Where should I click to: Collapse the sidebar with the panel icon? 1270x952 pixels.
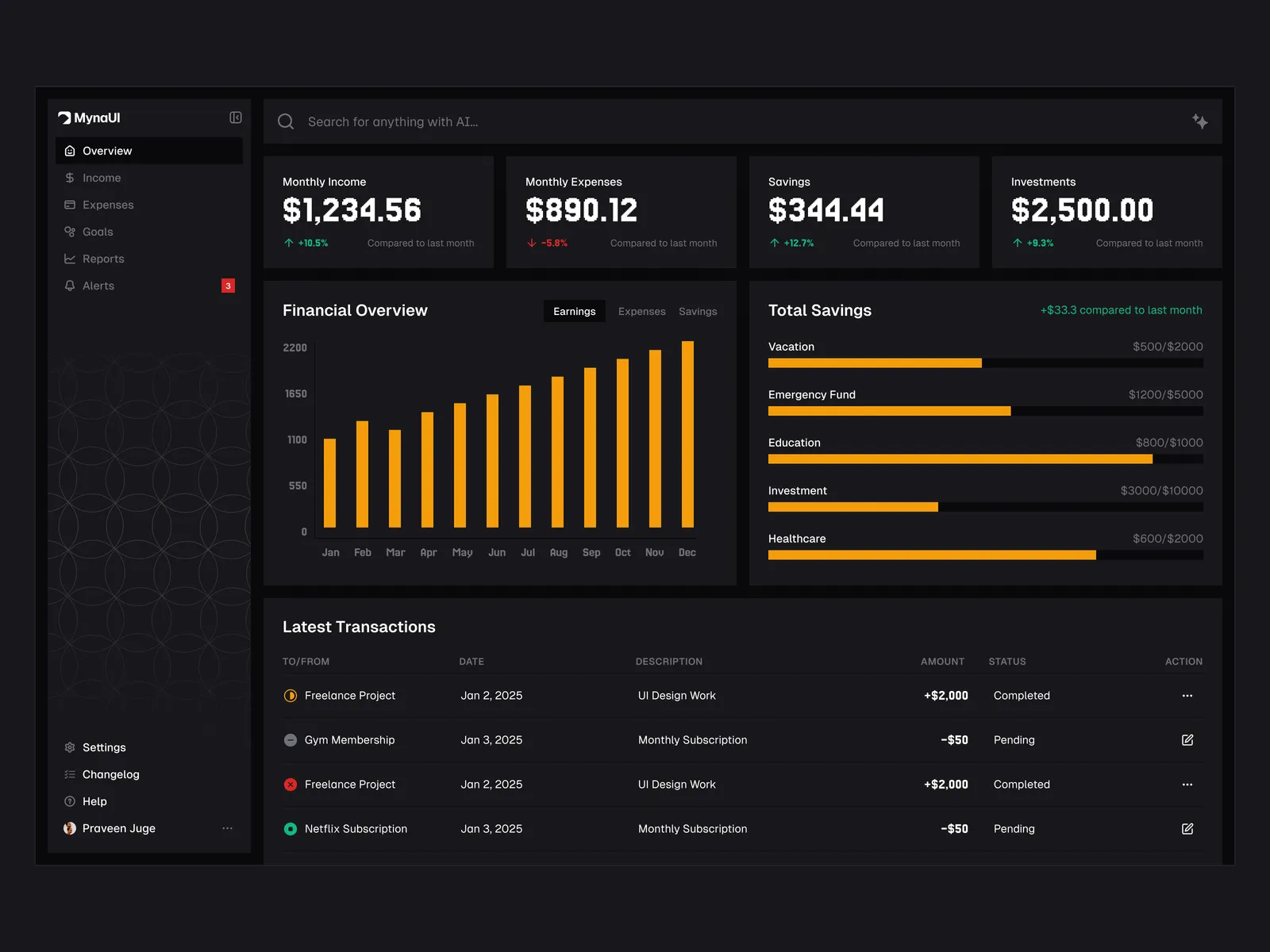236,117
